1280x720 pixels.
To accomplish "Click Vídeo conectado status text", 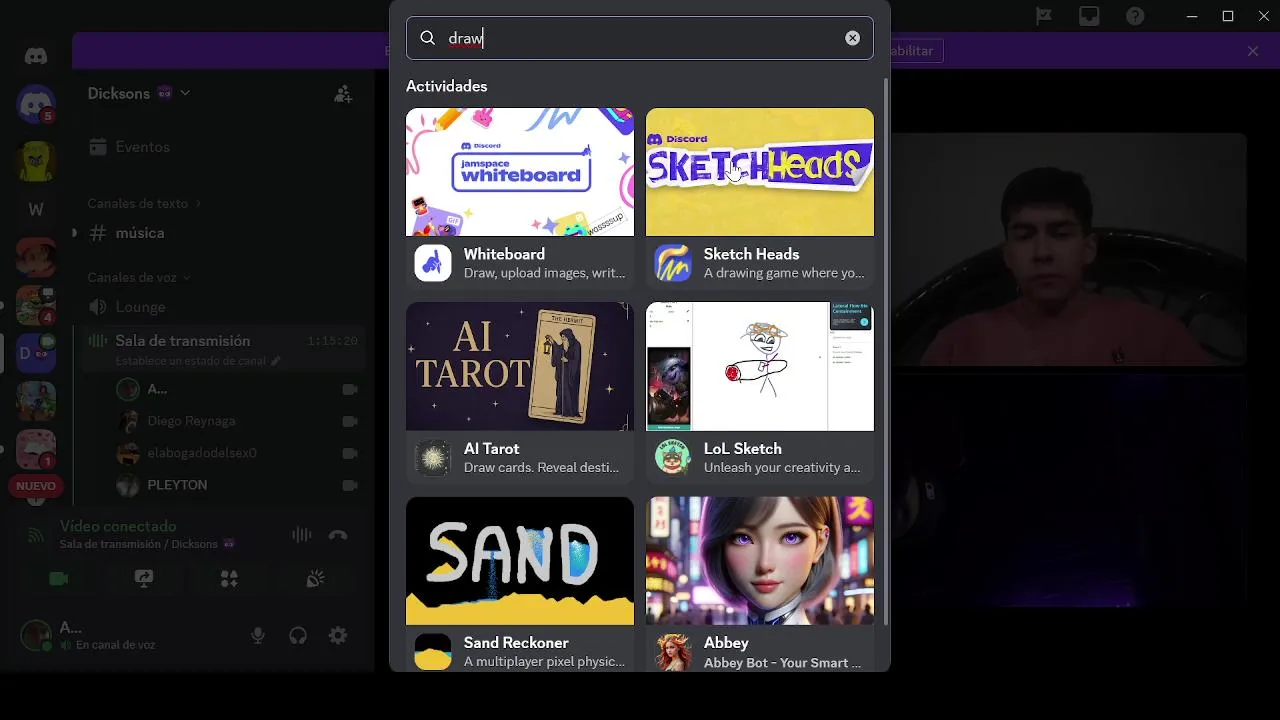I will (x=118, y=526).
